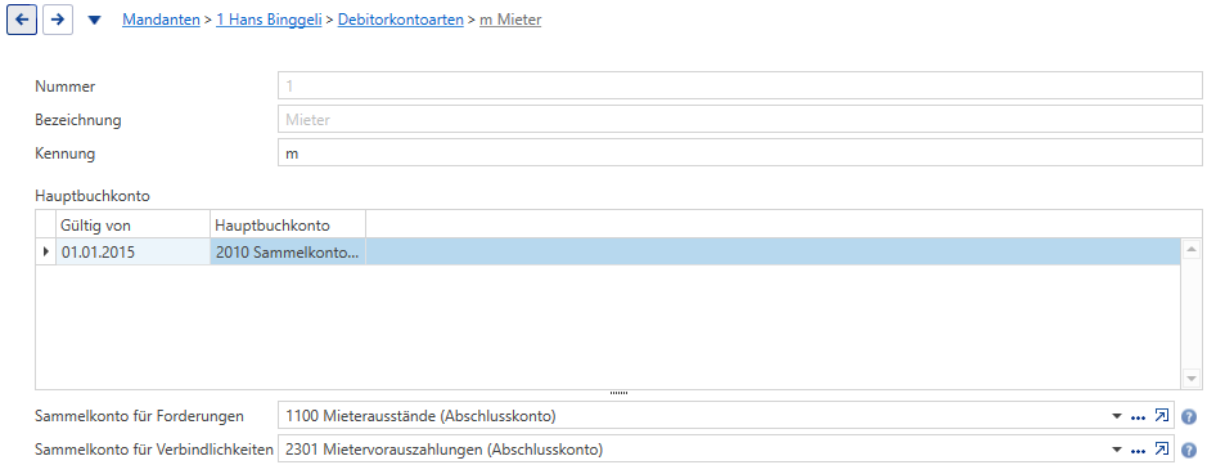Expand dropdown arrow for Verbindlichkeiten account
The height and width of the screenshot is (465, 1207).
coord(1117,449)
